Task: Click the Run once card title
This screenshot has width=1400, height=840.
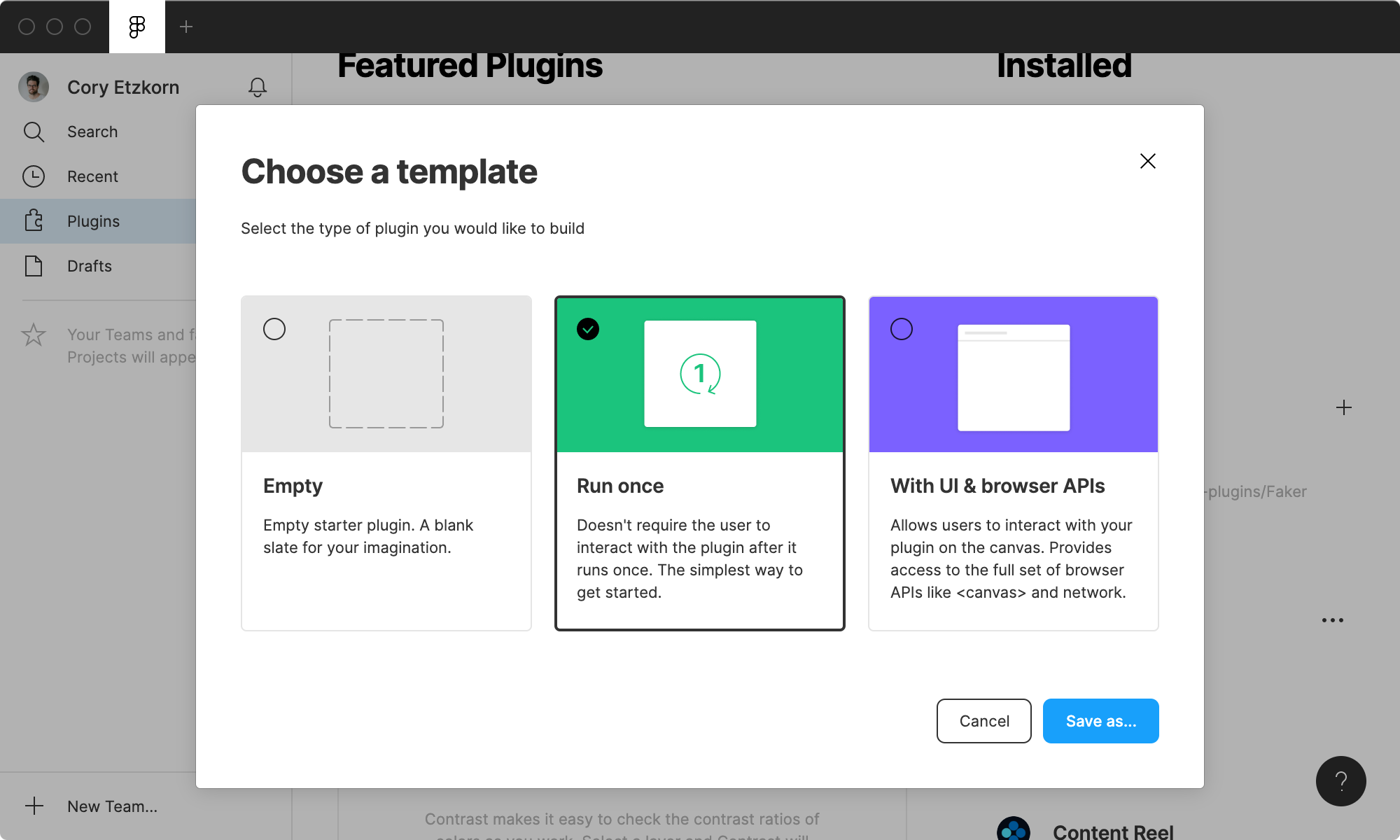Action: click(620, 486)
